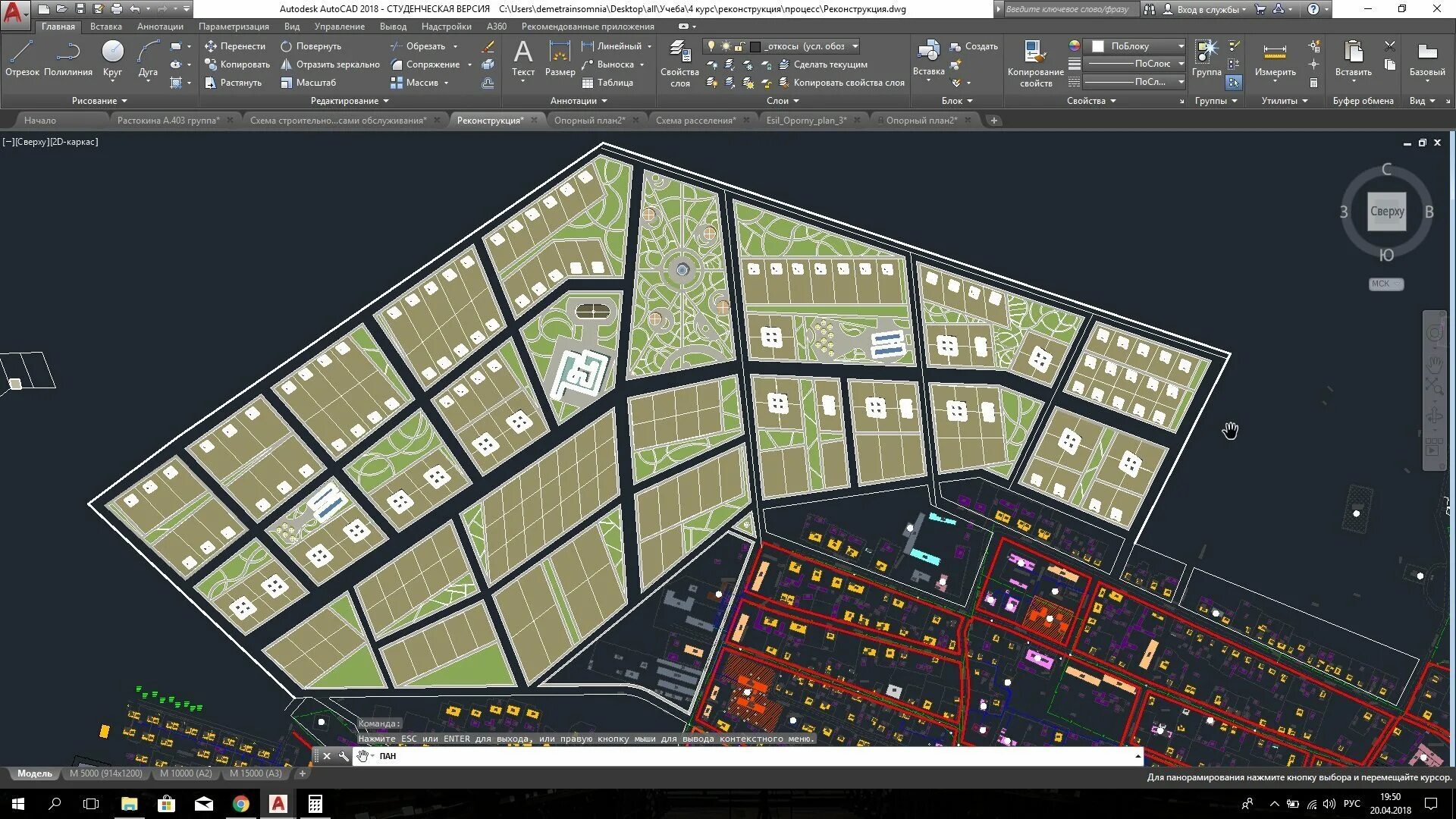The width and height of the screenshot is (1456, 819).
Task: Switch to Опорный план2 drawing tab
Action: click(x=589, y=121)
